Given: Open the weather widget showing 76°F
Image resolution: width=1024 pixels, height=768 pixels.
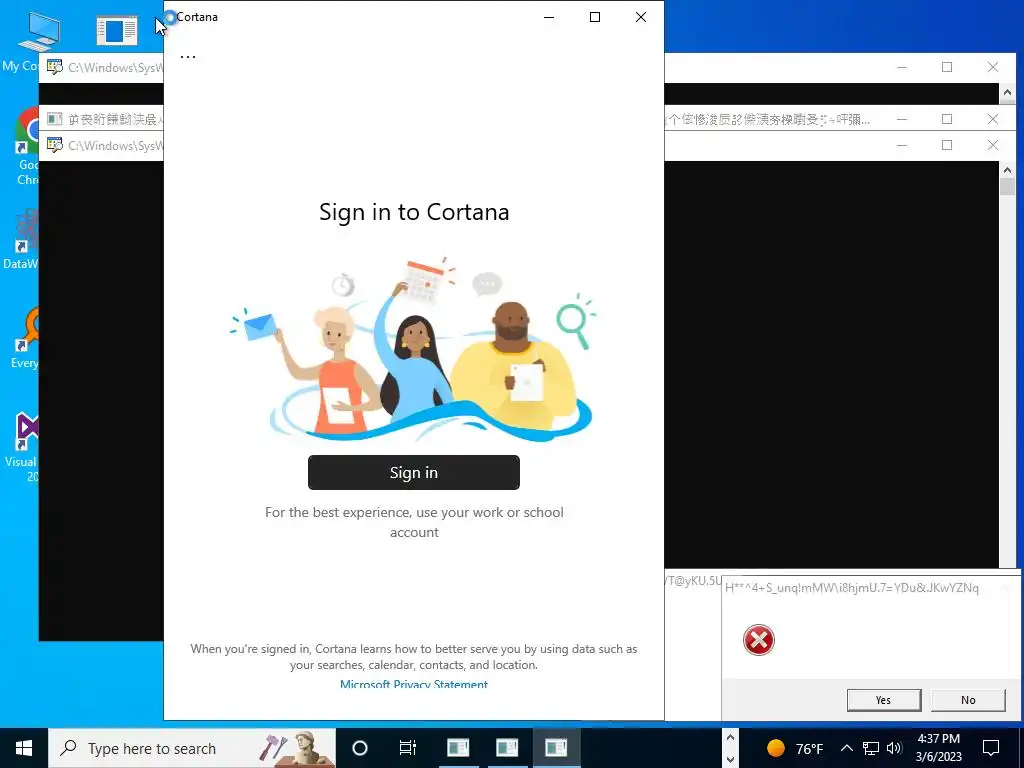Looking at the screenshot, I should pyautogui.click(x=795, y=748).
